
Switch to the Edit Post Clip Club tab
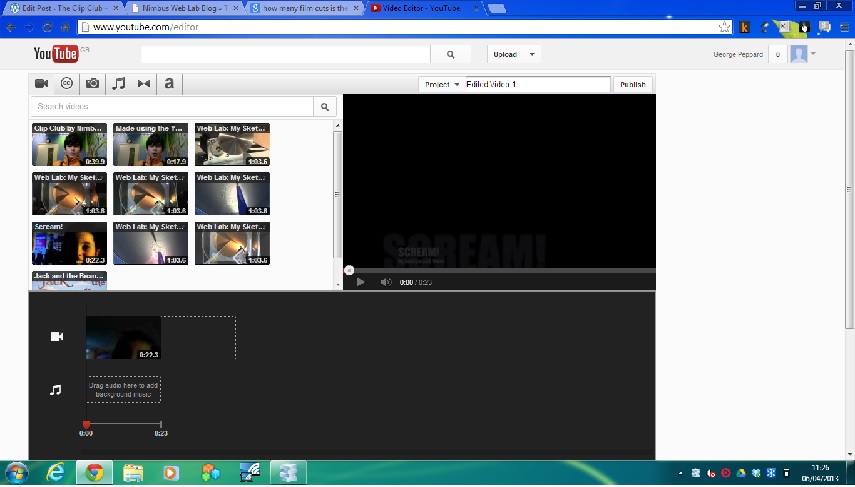click(x=62, y=7)
